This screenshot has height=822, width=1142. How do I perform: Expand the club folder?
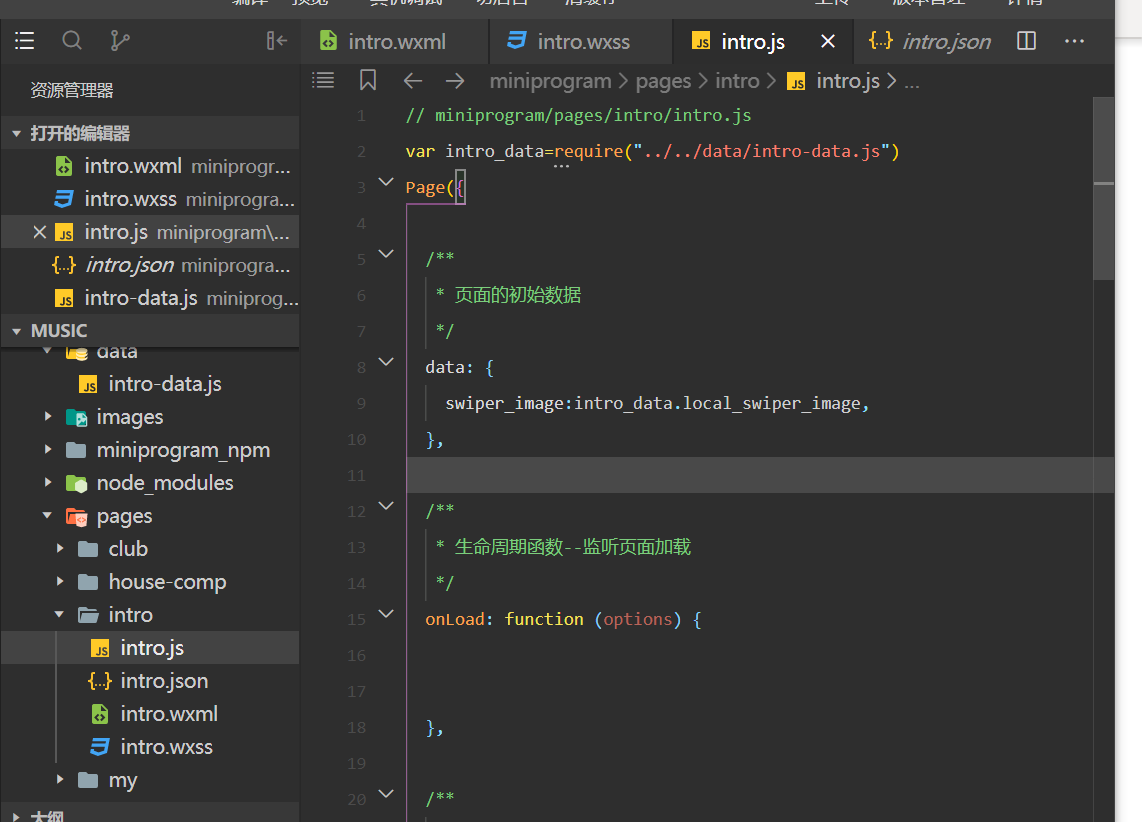60,548
